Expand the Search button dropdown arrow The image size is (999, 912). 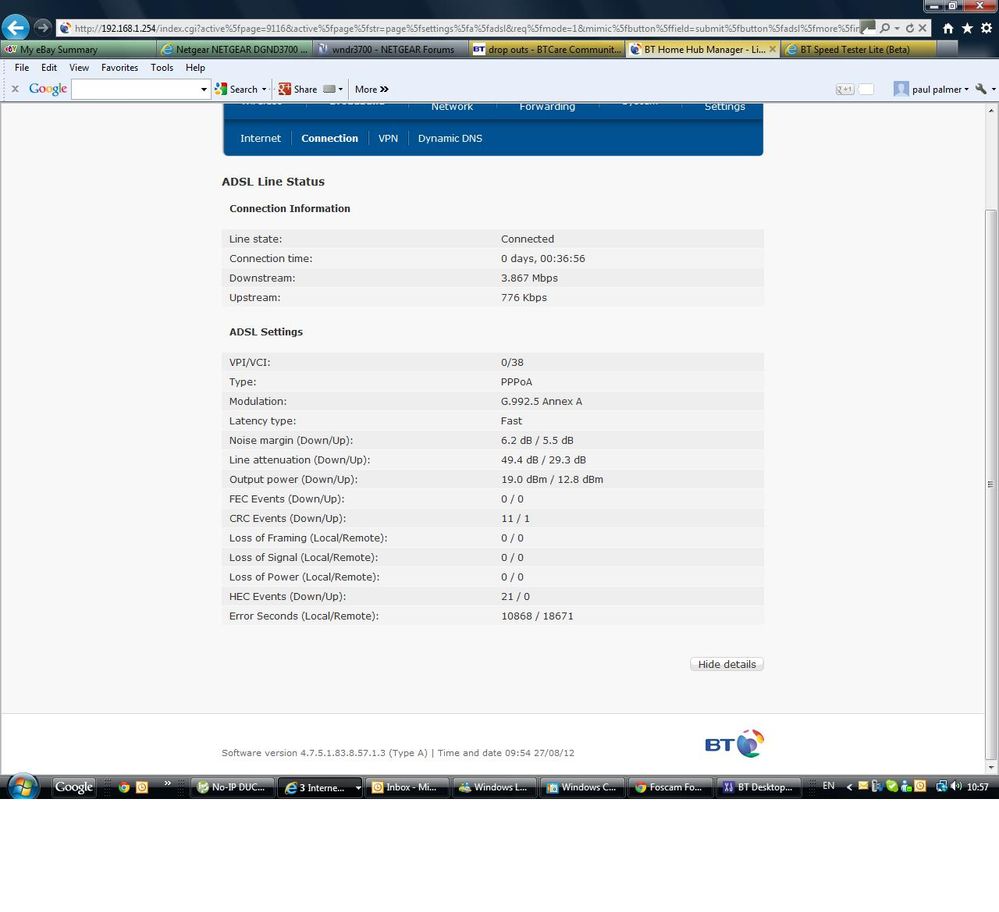tap(264, 89)
